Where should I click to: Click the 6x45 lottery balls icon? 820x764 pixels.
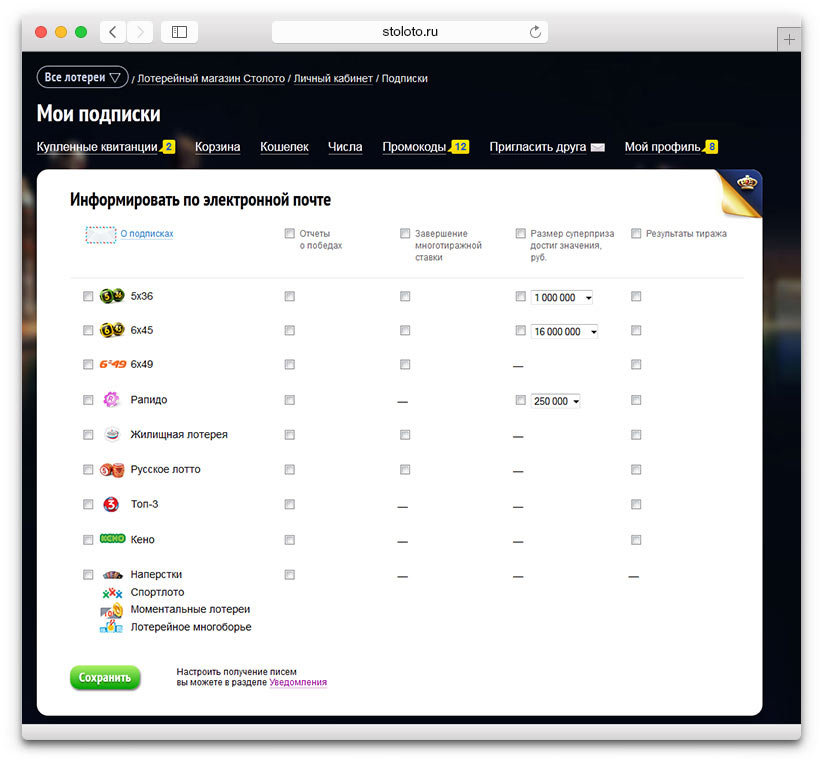tap(110, 330)
